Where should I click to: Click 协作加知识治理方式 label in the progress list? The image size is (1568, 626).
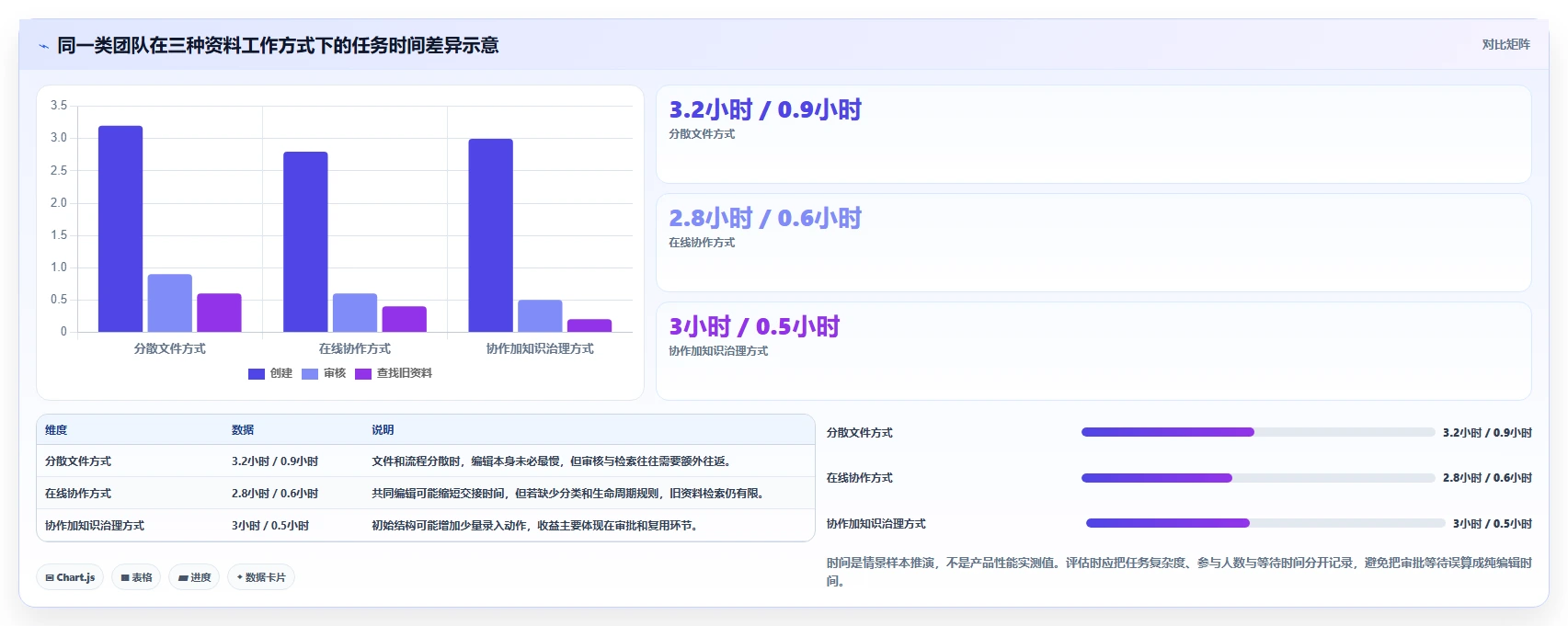876,524
